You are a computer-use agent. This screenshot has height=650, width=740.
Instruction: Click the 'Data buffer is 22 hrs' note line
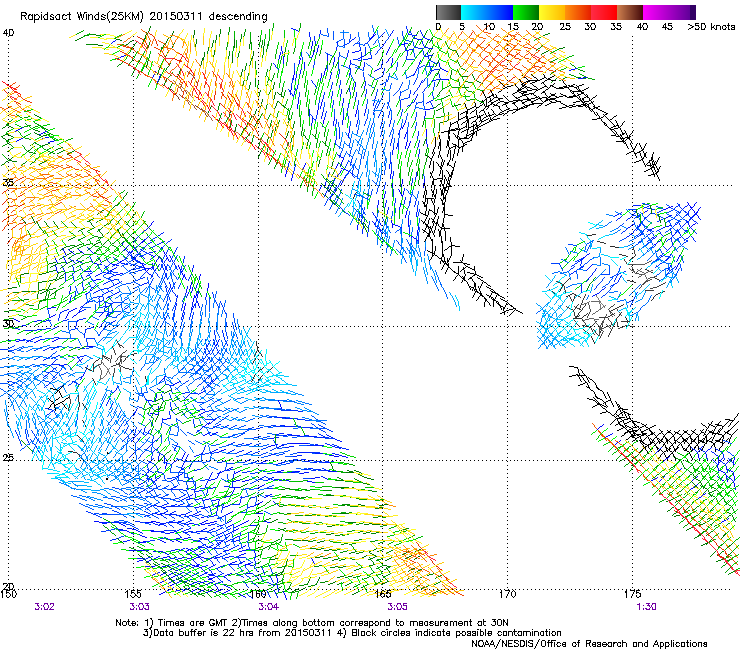[x=352, y=633]
